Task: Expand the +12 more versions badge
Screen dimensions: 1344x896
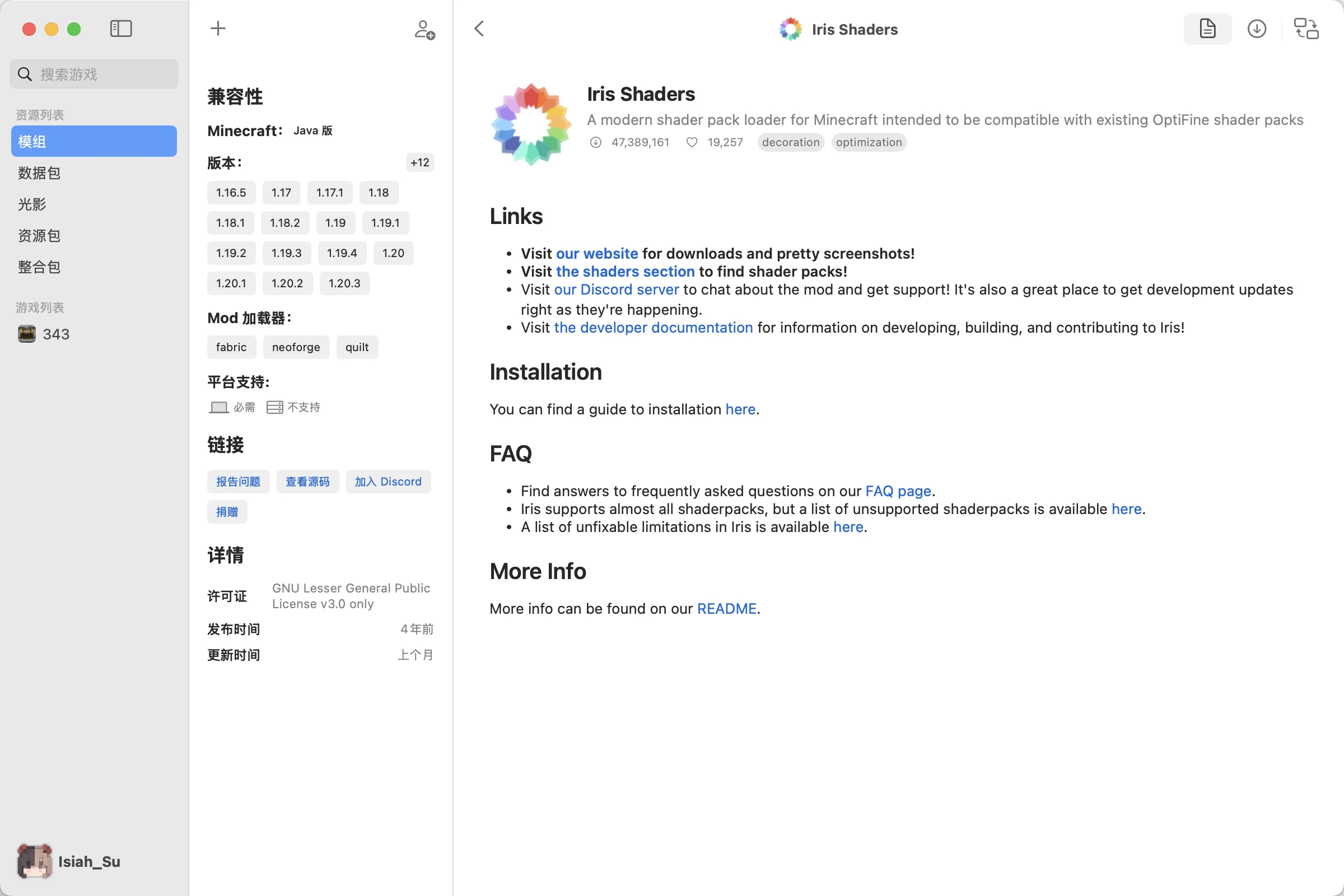Action: pos(419,162)
